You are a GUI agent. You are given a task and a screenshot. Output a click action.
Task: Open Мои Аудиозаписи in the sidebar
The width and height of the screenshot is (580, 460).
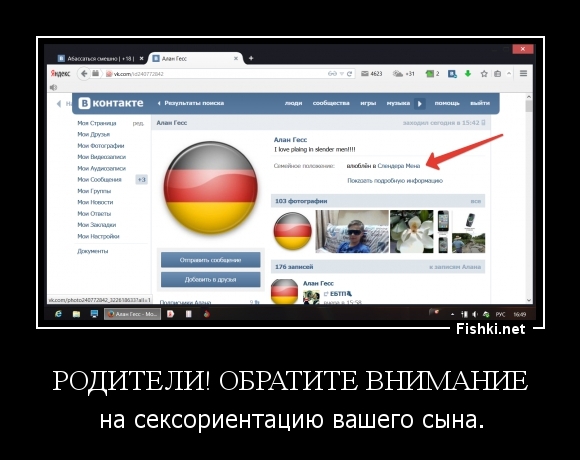102,168
